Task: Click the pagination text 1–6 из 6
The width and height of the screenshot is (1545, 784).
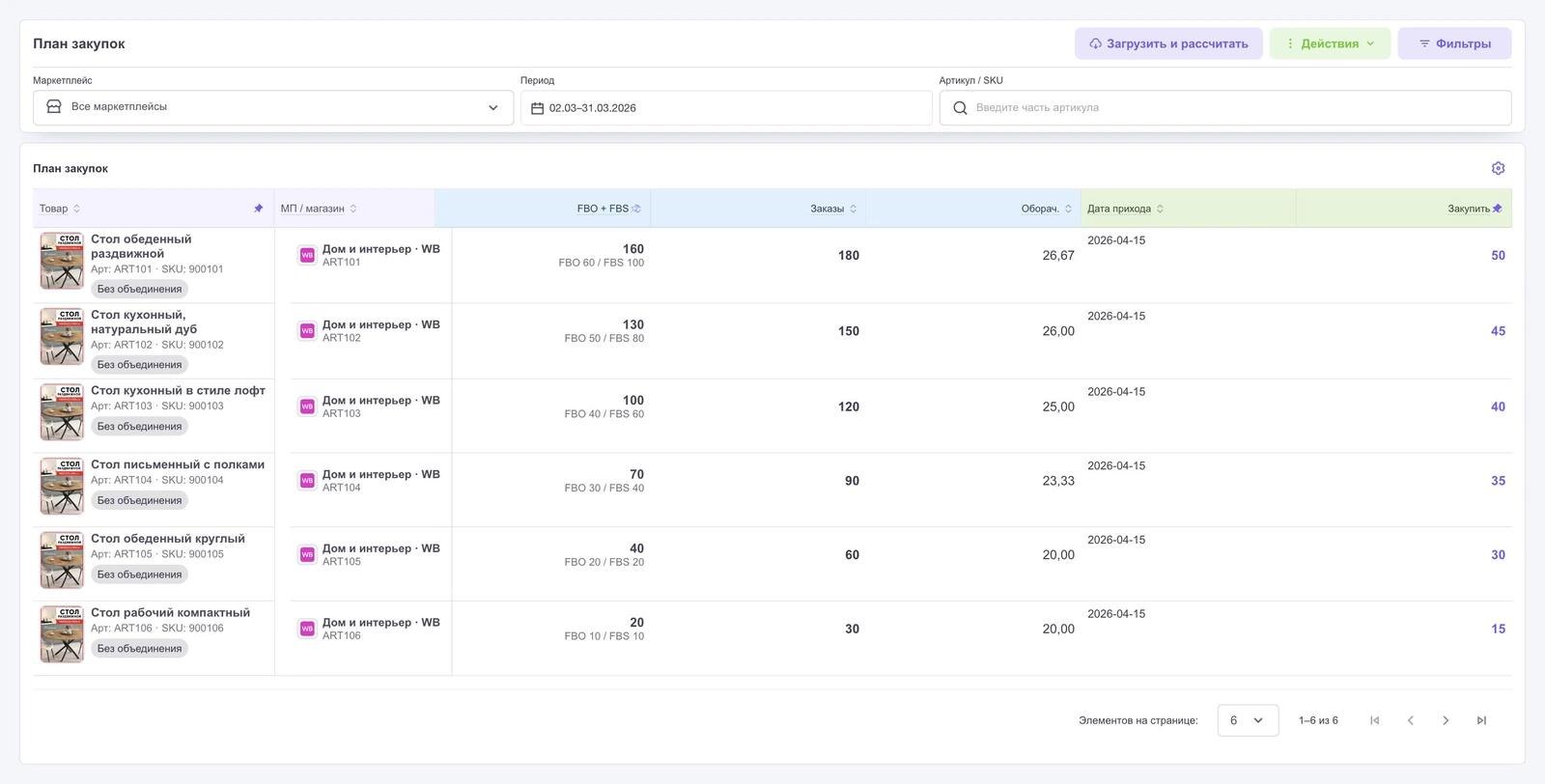Action: [x=1318, y=720]
